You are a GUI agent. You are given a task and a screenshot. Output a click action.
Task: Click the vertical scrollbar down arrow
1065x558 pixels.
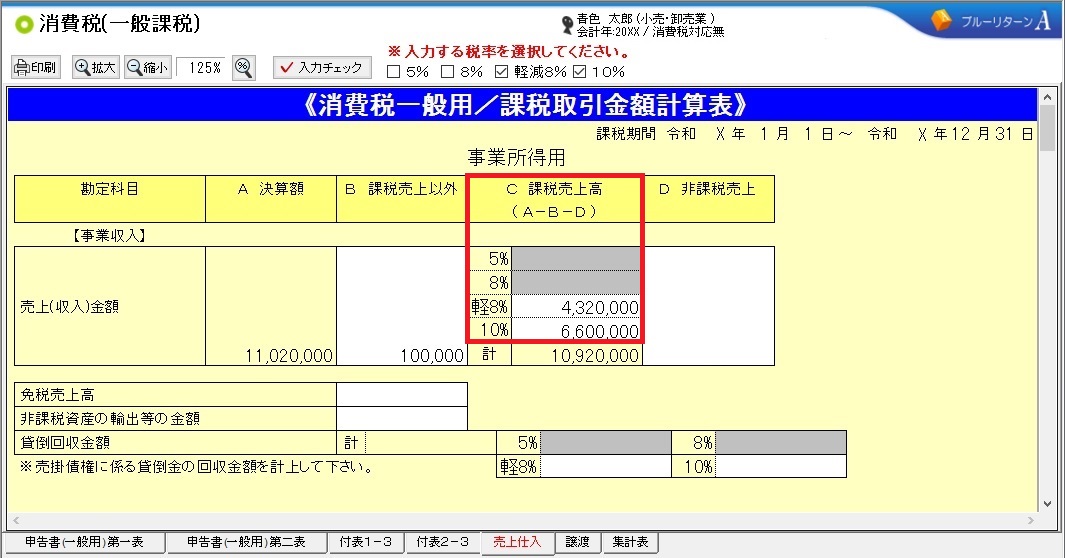[1047, 504]
